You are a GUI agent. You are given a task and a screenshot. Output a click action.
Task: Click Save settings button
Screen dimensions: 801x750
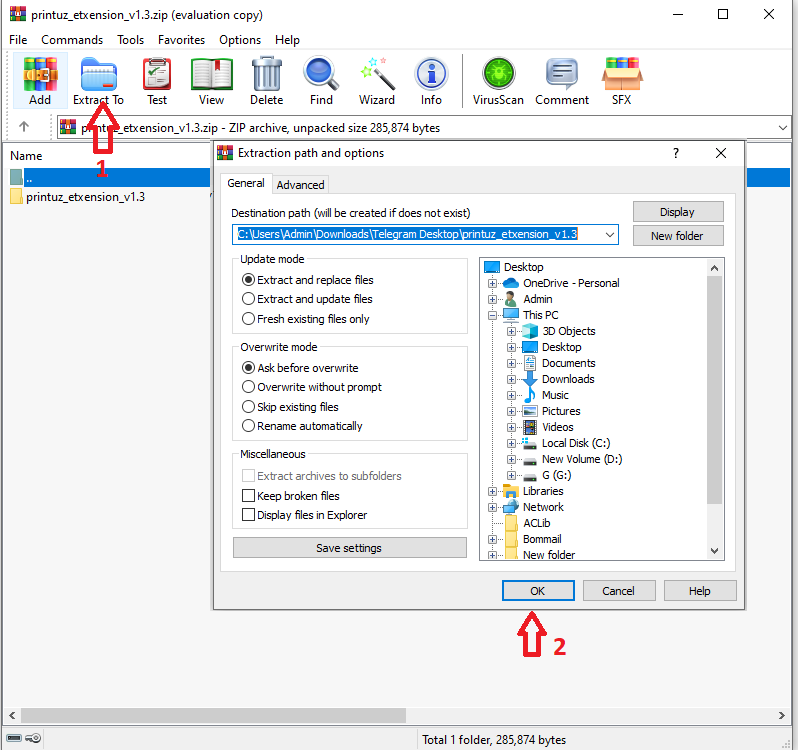349,548
